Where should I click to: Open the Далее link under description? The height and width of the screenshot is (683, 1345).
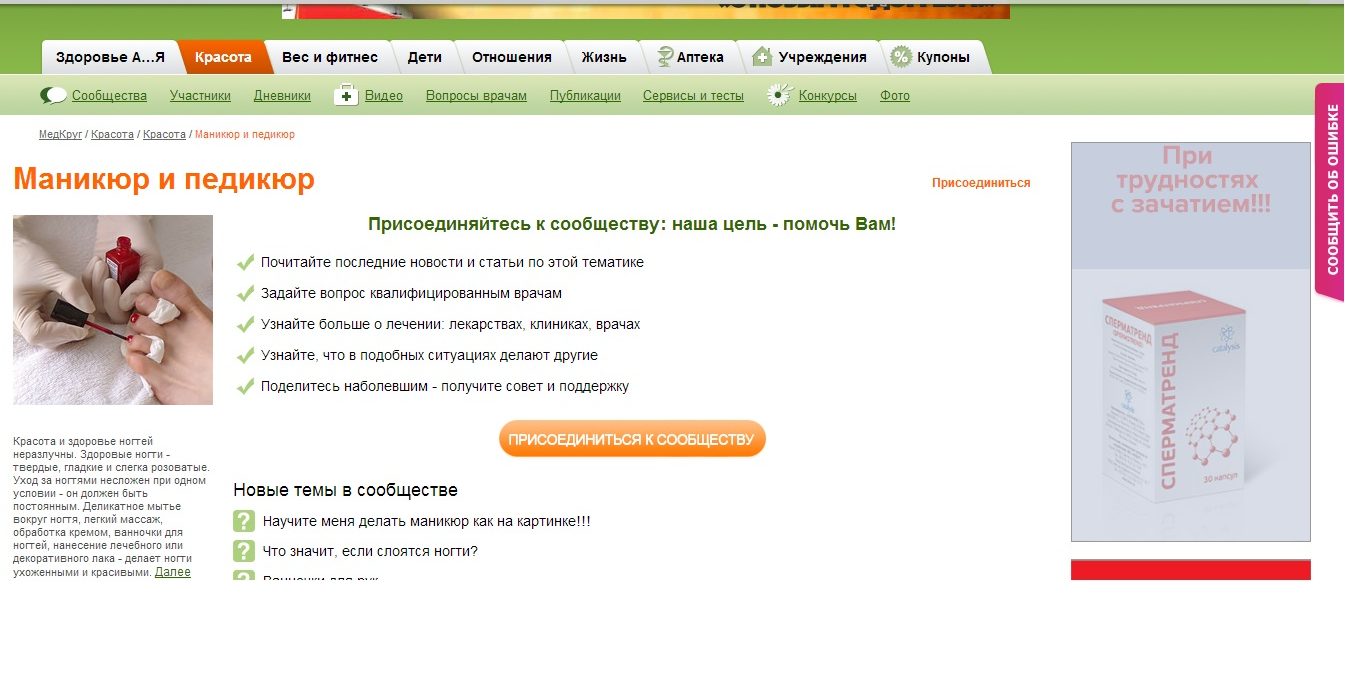tap(172, 572)
